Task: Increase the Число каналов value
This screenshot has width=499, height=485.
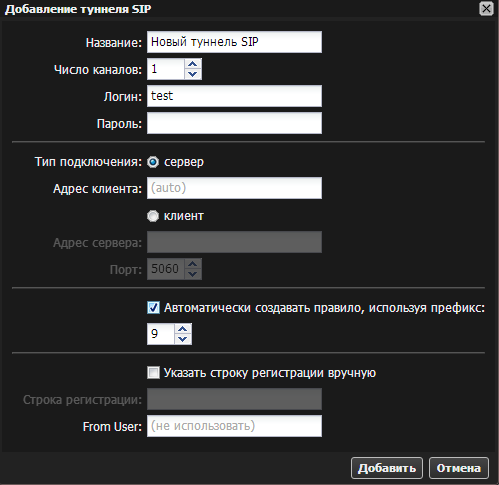Action: [193, 64]
